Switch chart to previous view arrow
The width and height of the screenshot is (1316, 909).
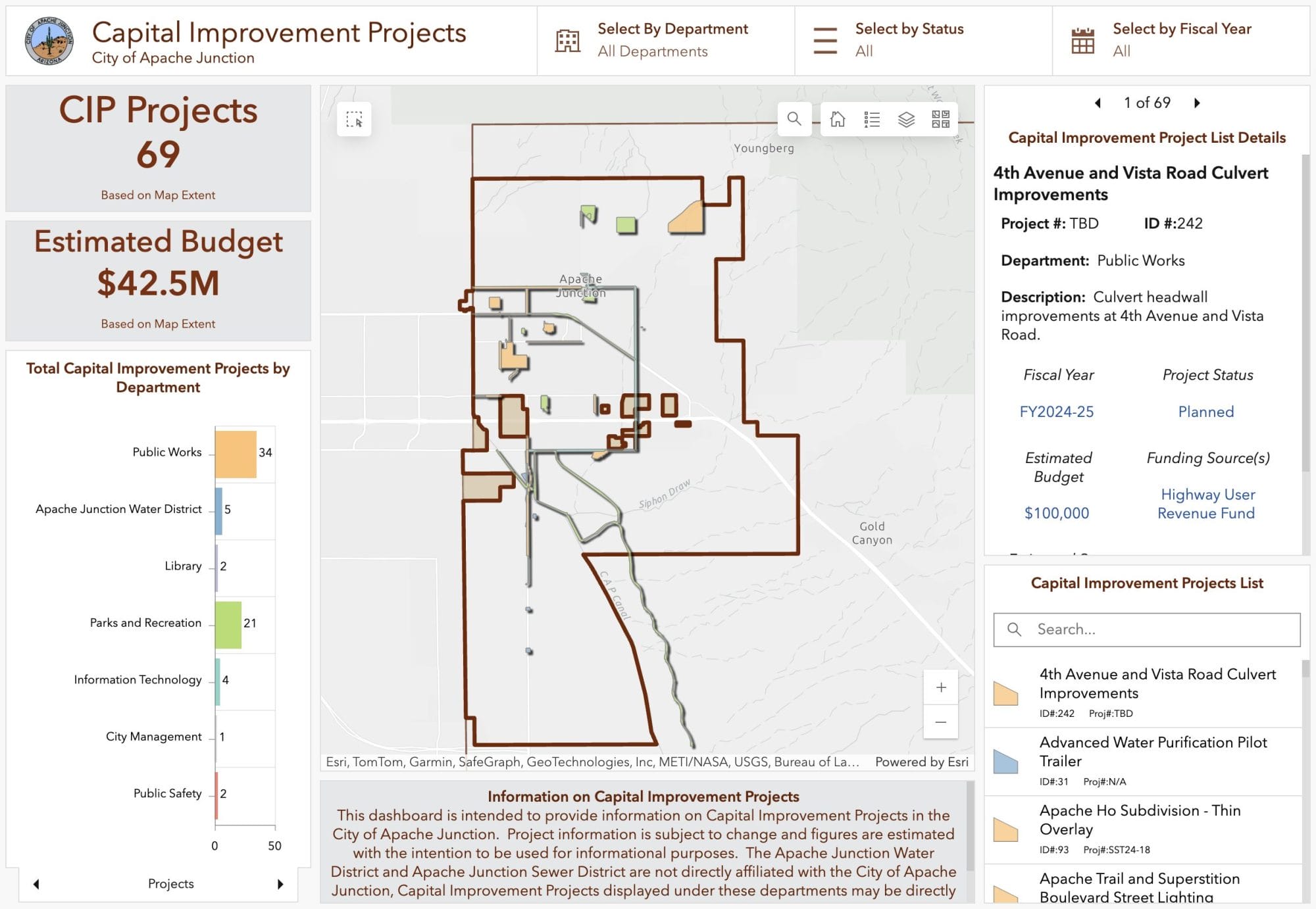tap(36, 884)
